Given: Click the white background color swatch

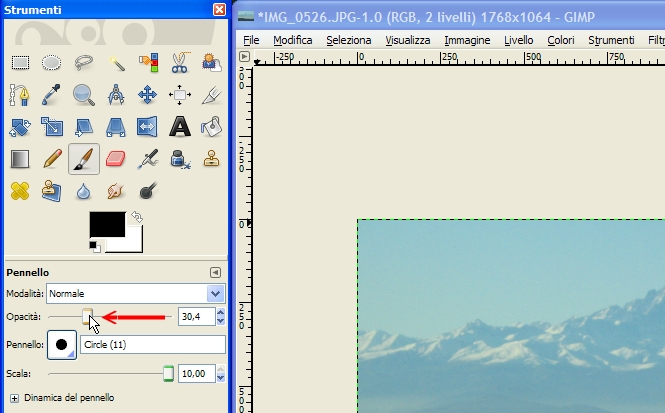Looking at the screenshot, I should (x=131, y=244).
